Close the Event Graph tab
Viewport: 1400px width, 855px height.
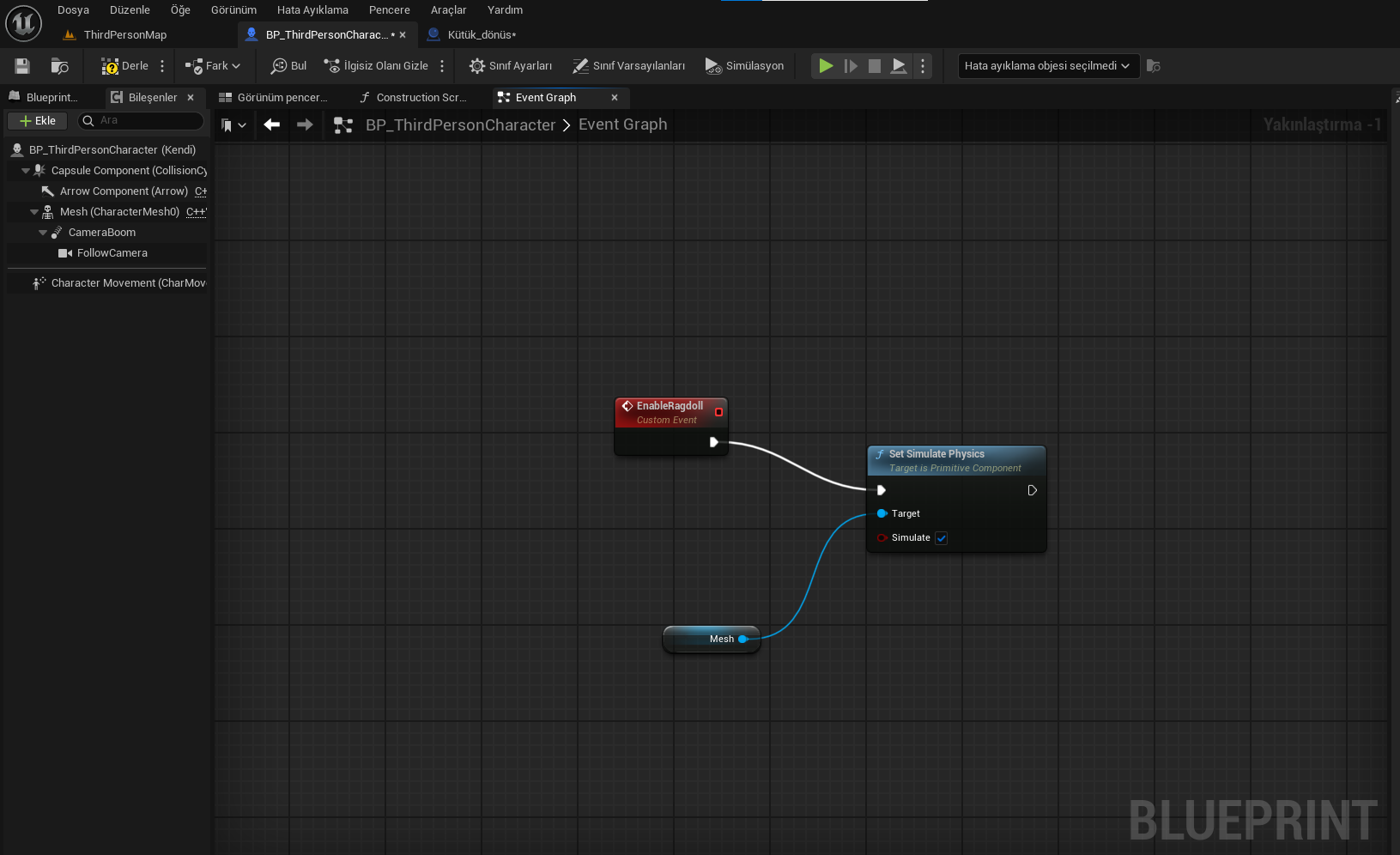click(615, 98)
